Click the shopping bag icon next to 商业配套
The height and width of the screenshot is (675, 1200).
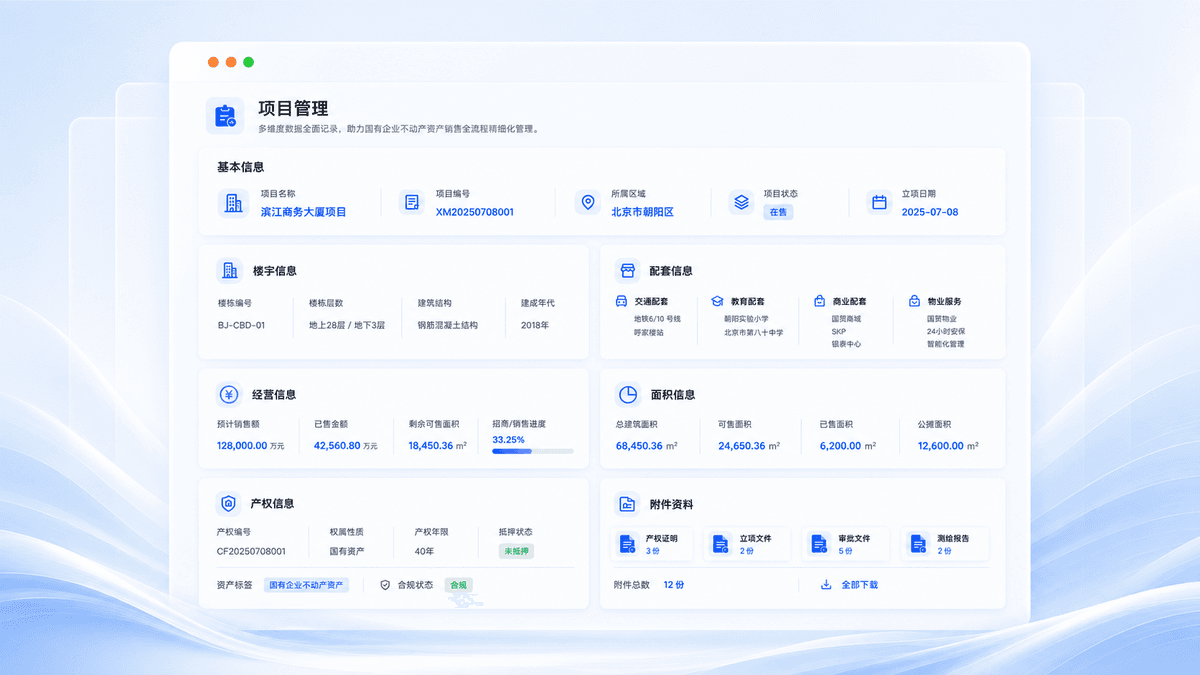coord(819,301)
